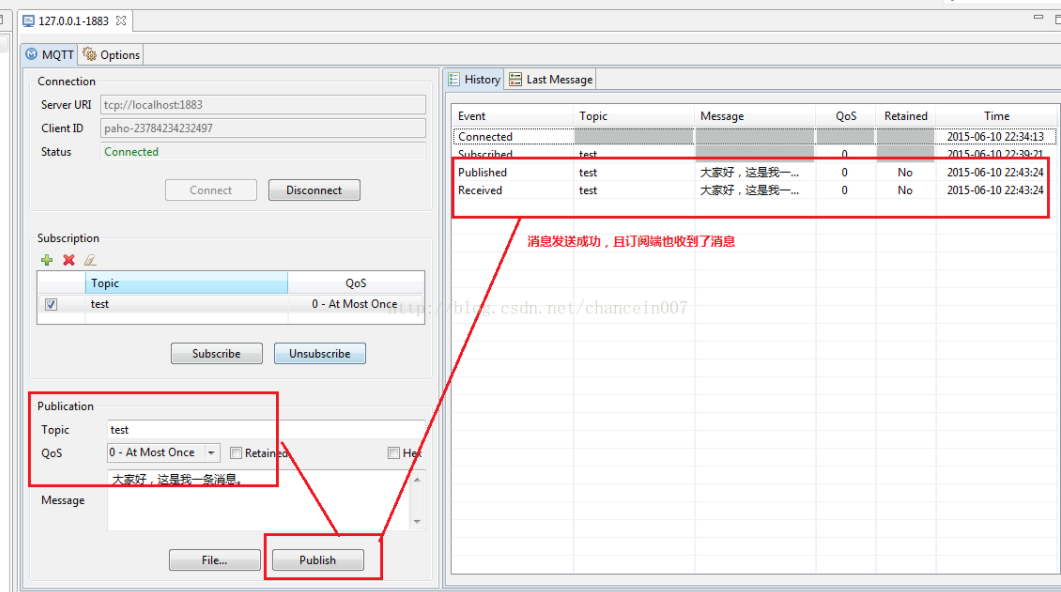Select the Received event row
Screen dimensions: 1061x592
[x=754, y=190]
